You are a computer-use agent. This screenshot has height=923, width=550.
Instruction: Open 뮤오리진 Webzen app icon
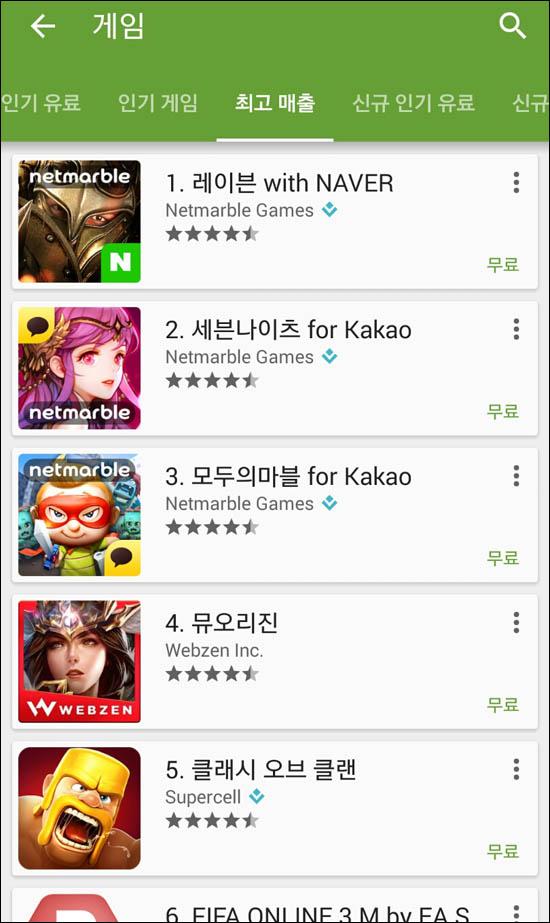[x=79, y=661]
